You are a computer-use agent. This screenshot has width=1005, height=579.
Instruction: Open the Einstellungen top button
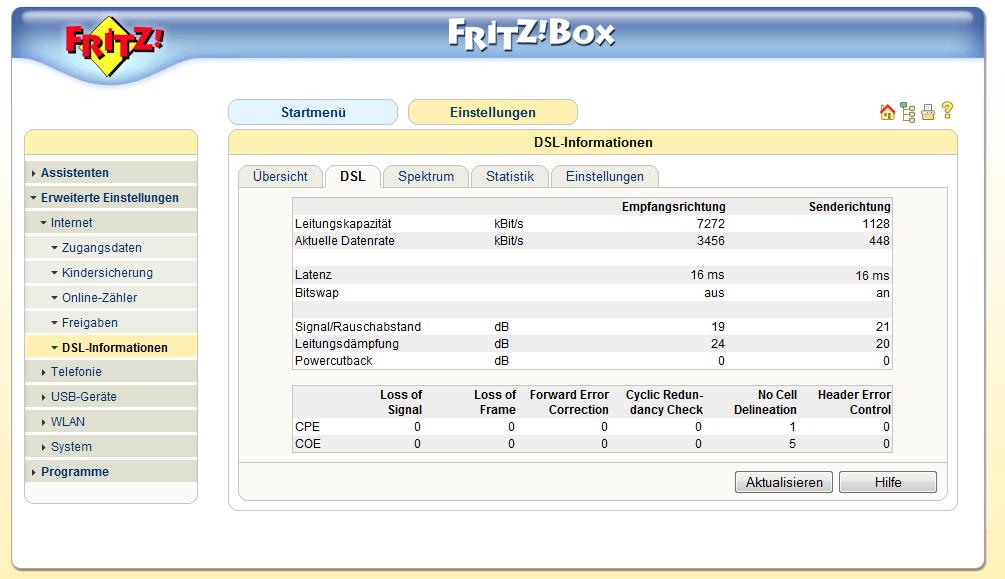pos(492,112)
